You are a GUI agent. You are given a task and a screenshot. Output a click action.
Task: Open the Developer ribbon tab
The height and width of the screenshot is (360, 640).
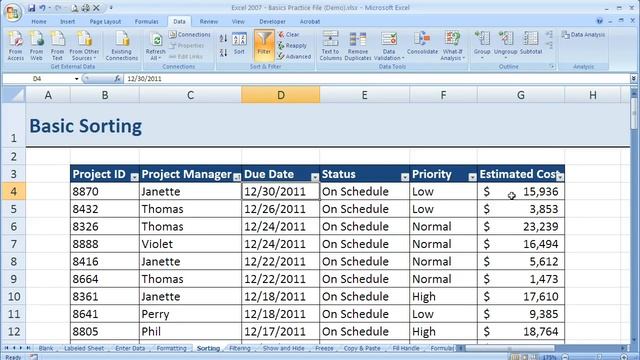click(x=272, y=21)
